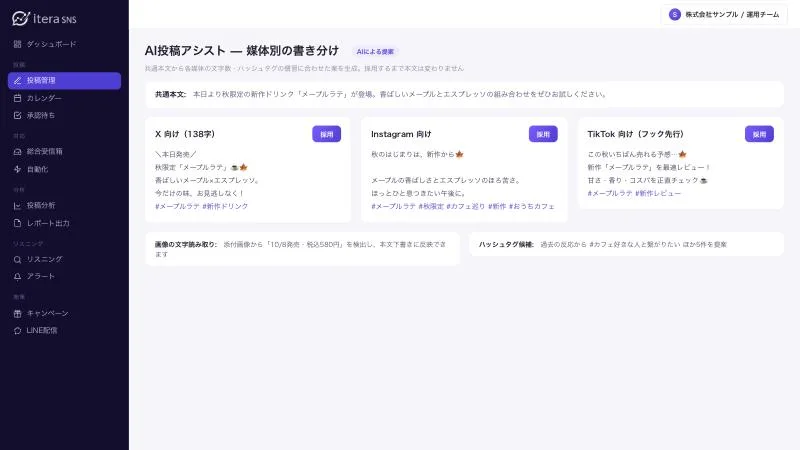The image size is (800, 450).
Task: Click the page heading AI投稿アシスト
Action: point(185,51)
